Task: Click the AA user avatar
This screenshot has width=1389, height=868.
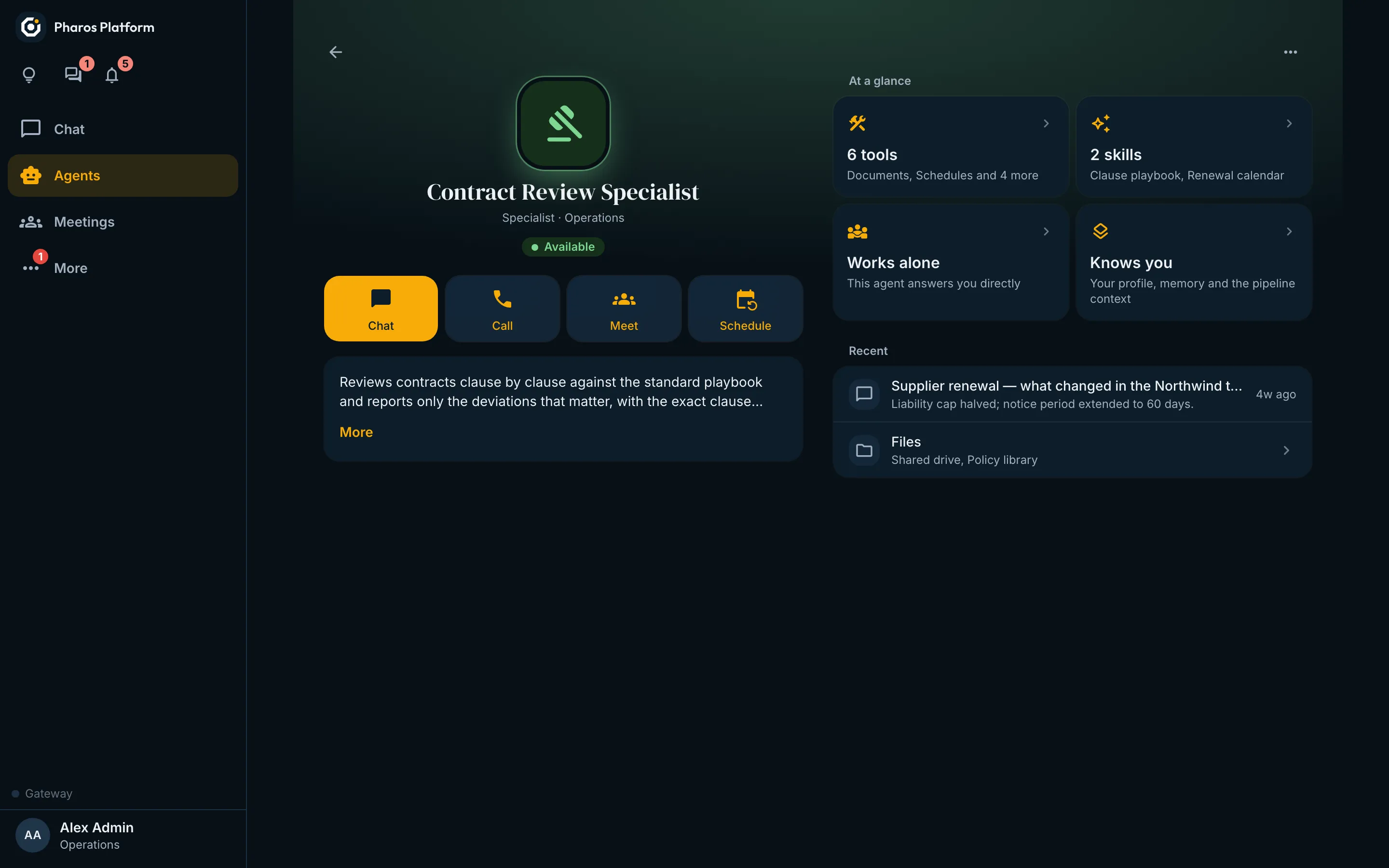Action: pos(33,835)
